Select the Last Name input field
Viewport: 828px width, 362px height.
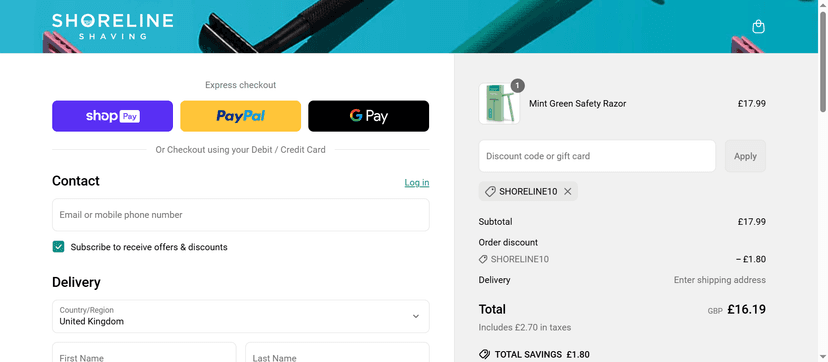[337, 353]
